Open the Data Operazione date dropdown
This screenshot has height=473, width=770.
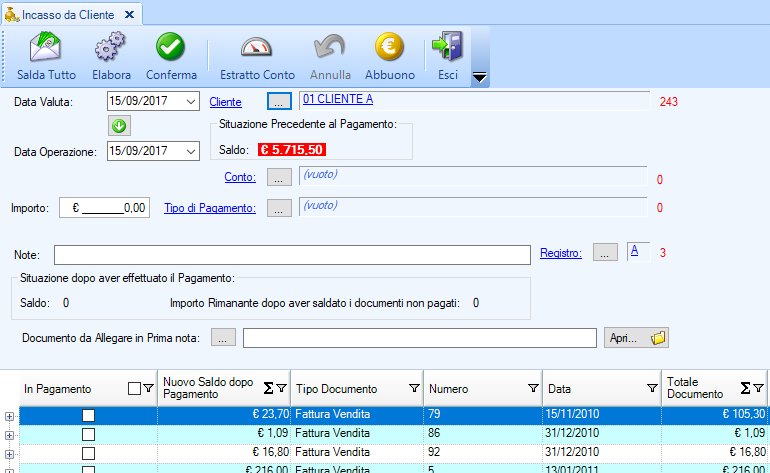tap(192, 151)
